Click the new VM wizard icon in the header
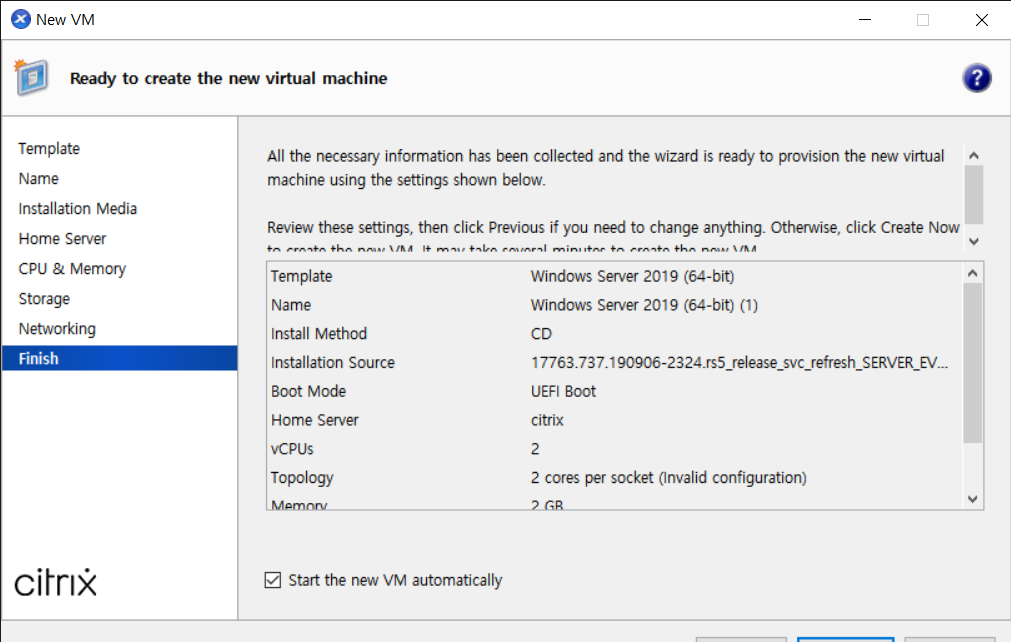The width and height of the screenshot is (1011, 642). coord(31,77)
